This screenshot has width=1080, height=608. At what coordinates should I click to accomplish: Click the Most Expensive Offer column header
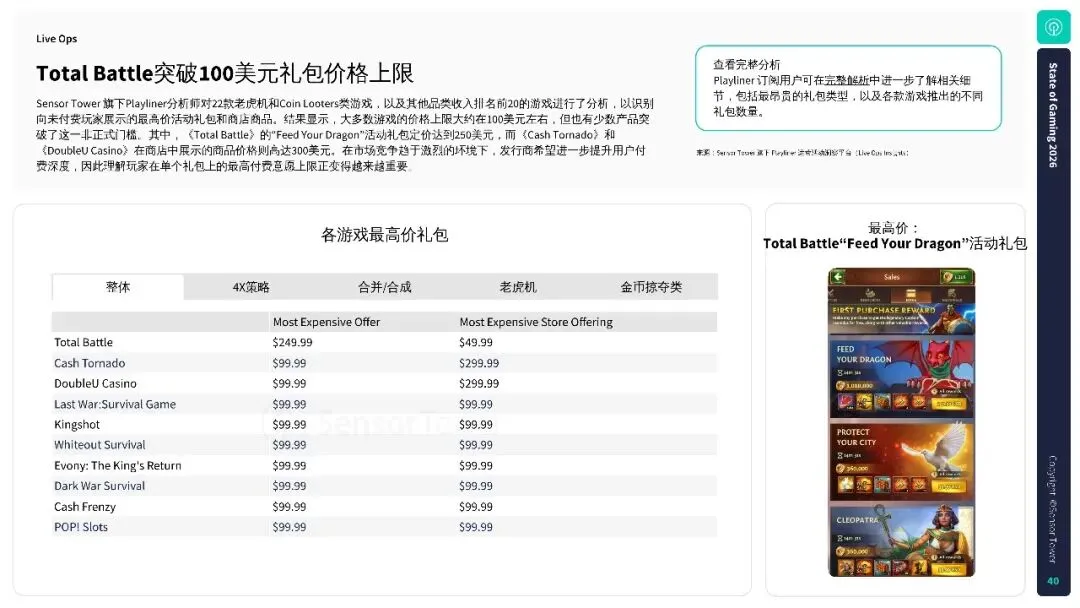click(326, 322)
